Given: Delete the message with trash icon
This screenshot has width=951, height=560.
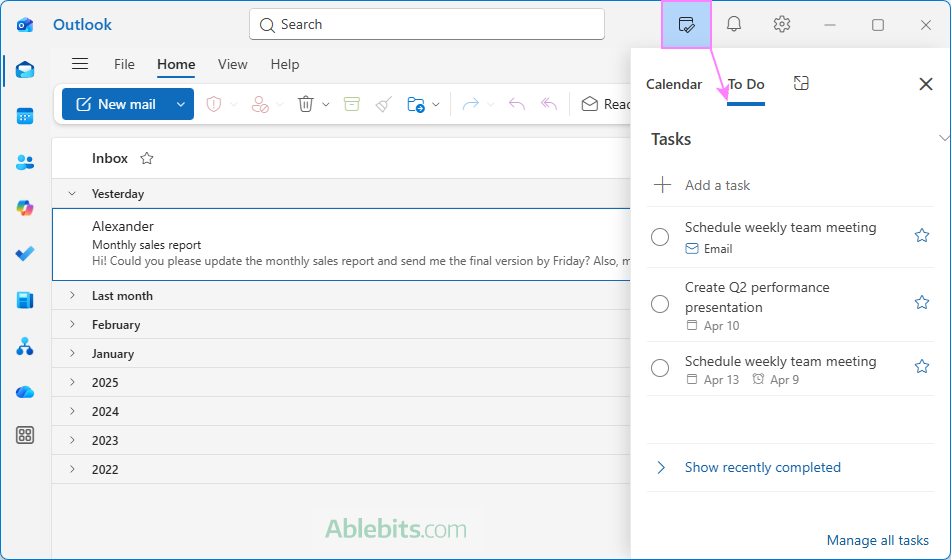Looking at the screenshot, I should (x=306, y=104).
